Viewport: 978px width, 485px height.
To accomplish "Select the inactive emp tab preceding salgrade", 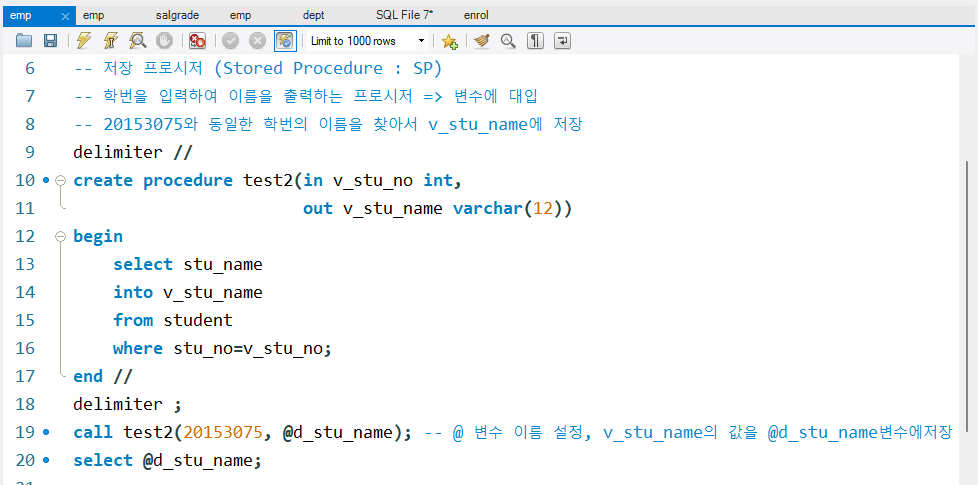I will [94, 16].
